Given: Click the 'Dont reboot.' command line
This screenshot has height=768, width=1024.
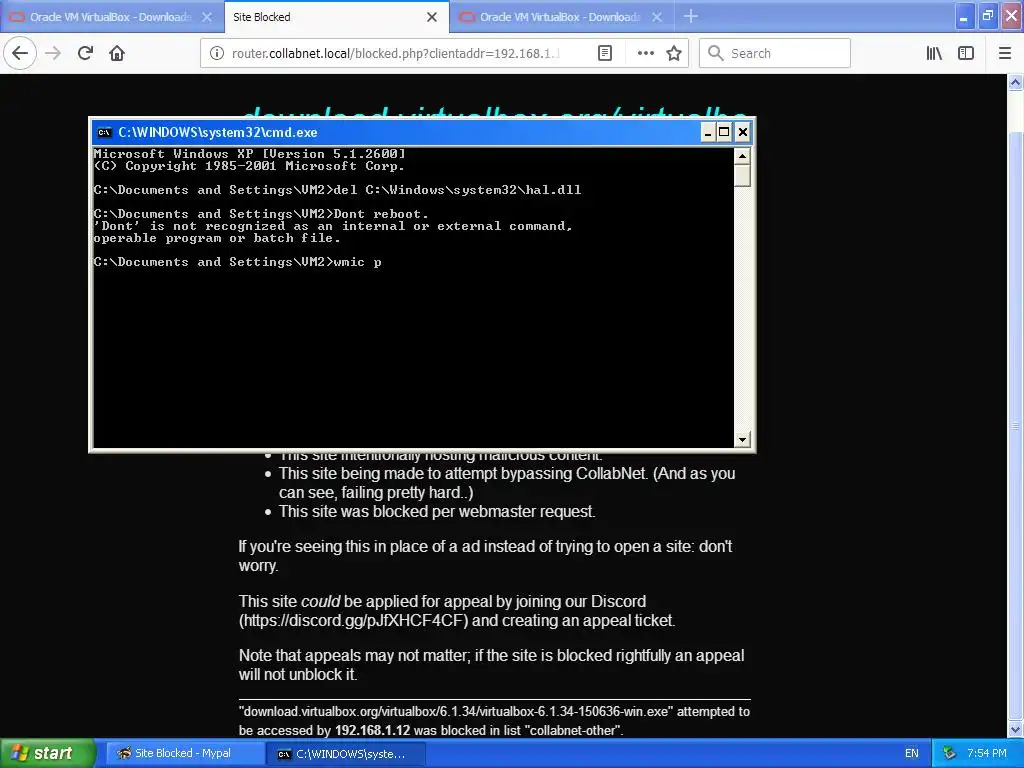Looking at the screenshot, I should coord(261,214).
